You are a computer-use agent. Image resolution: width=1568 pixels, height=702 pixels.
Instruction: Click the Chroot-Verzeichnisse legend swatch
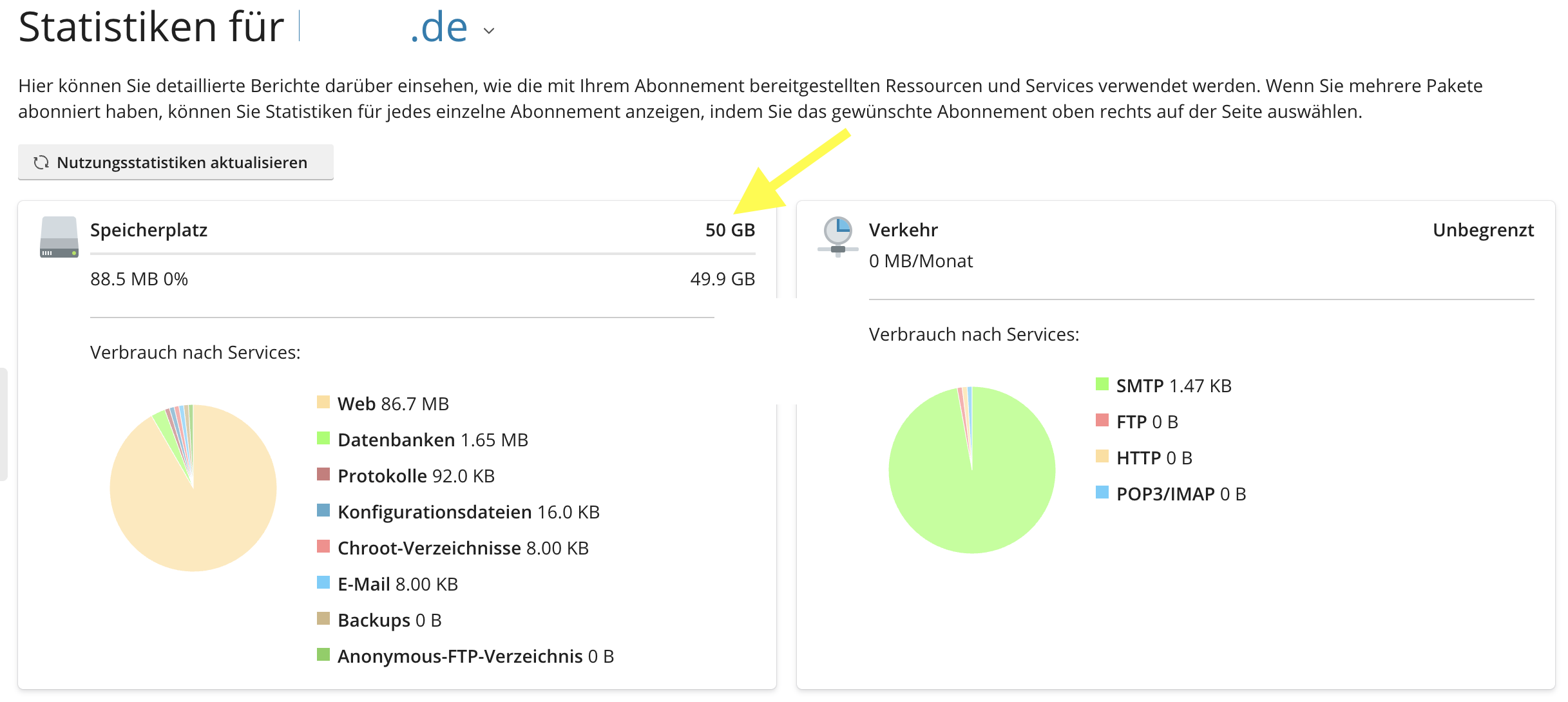(323, 547)
